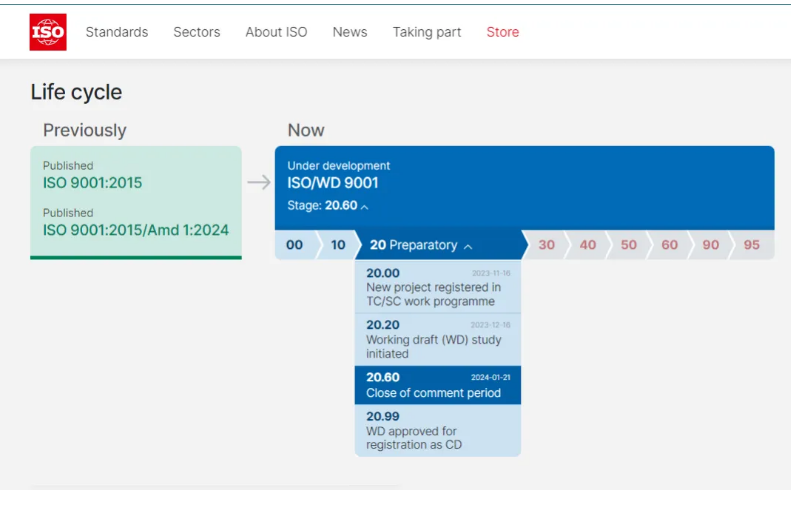Open the Sectors menu
791x514 pixels.
(x=196, y=32)
